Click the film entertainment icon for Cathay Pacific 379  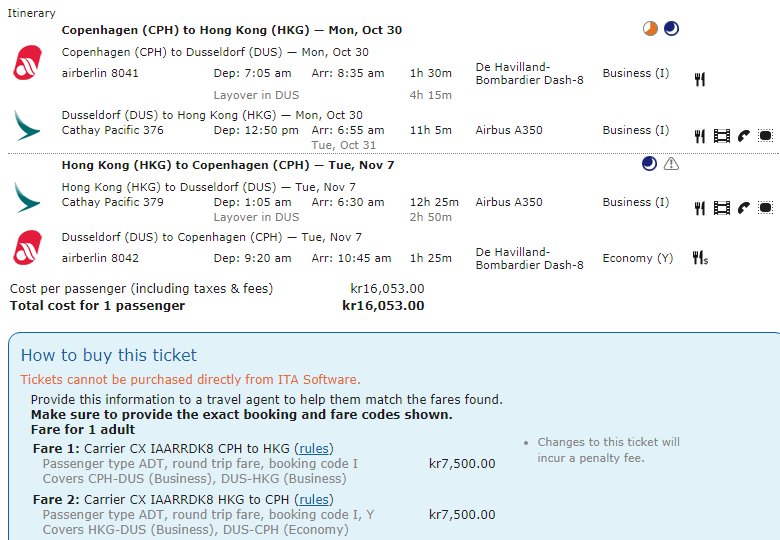[x=722, y=208]
